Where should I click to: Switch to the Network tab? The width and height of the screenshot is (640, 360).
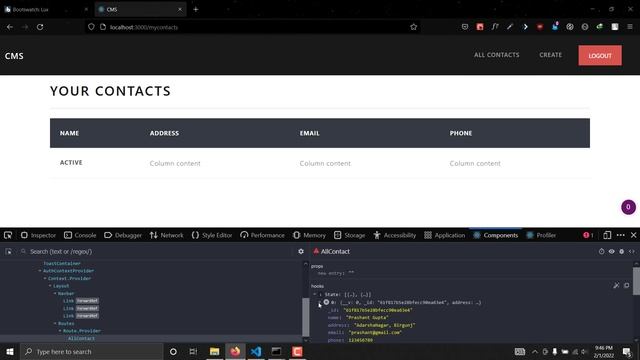(167, 235)
